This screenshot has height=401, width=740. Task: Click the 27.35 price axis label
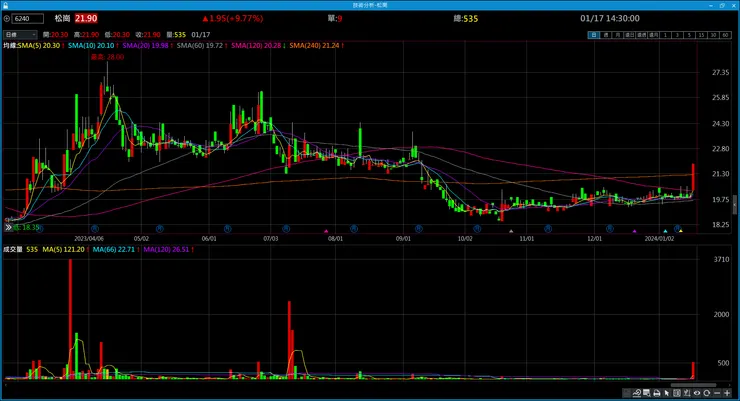pos(721,73)
